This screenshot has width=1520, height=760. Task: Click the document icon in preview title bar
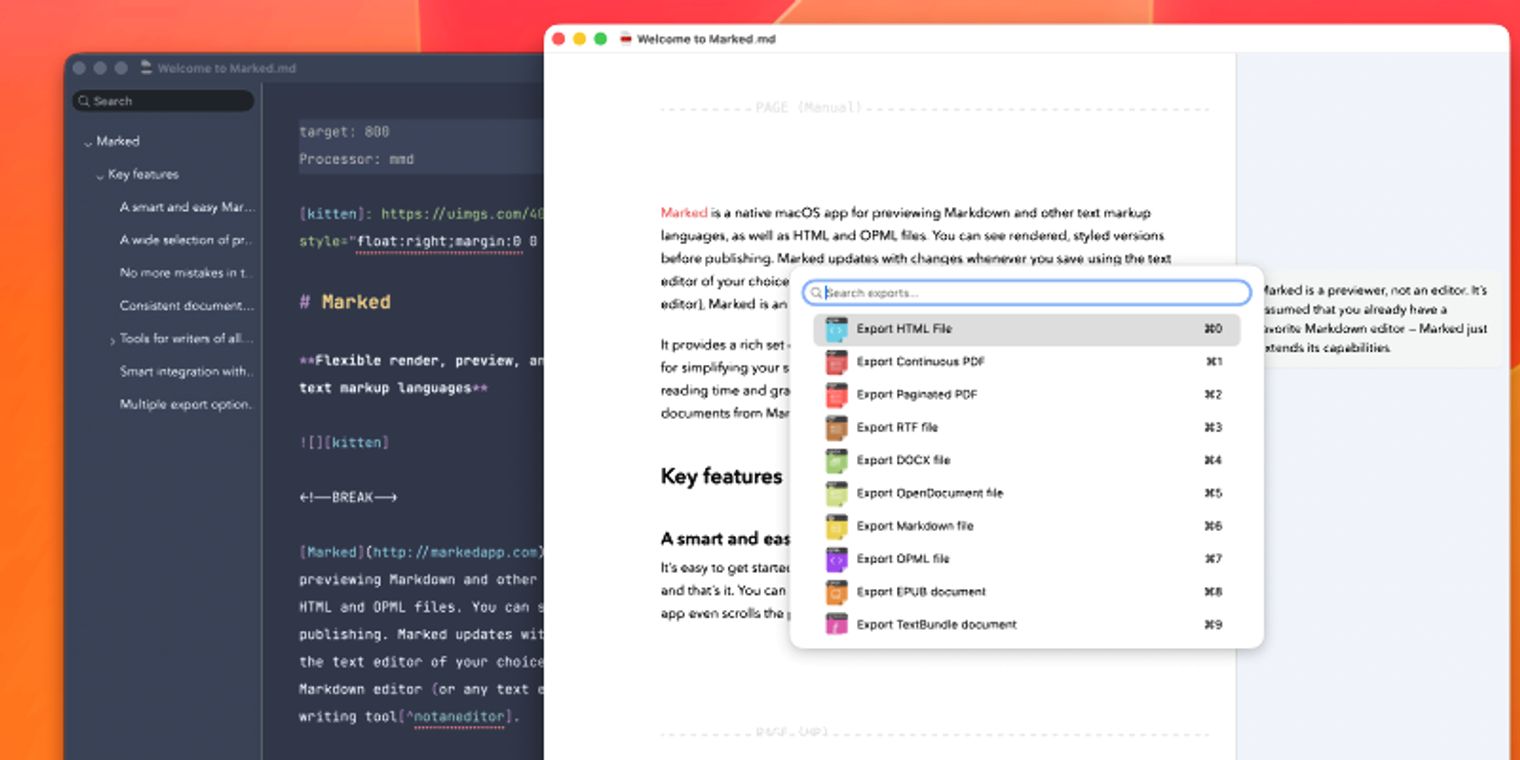pyautogui.click(x=626, y=39)
